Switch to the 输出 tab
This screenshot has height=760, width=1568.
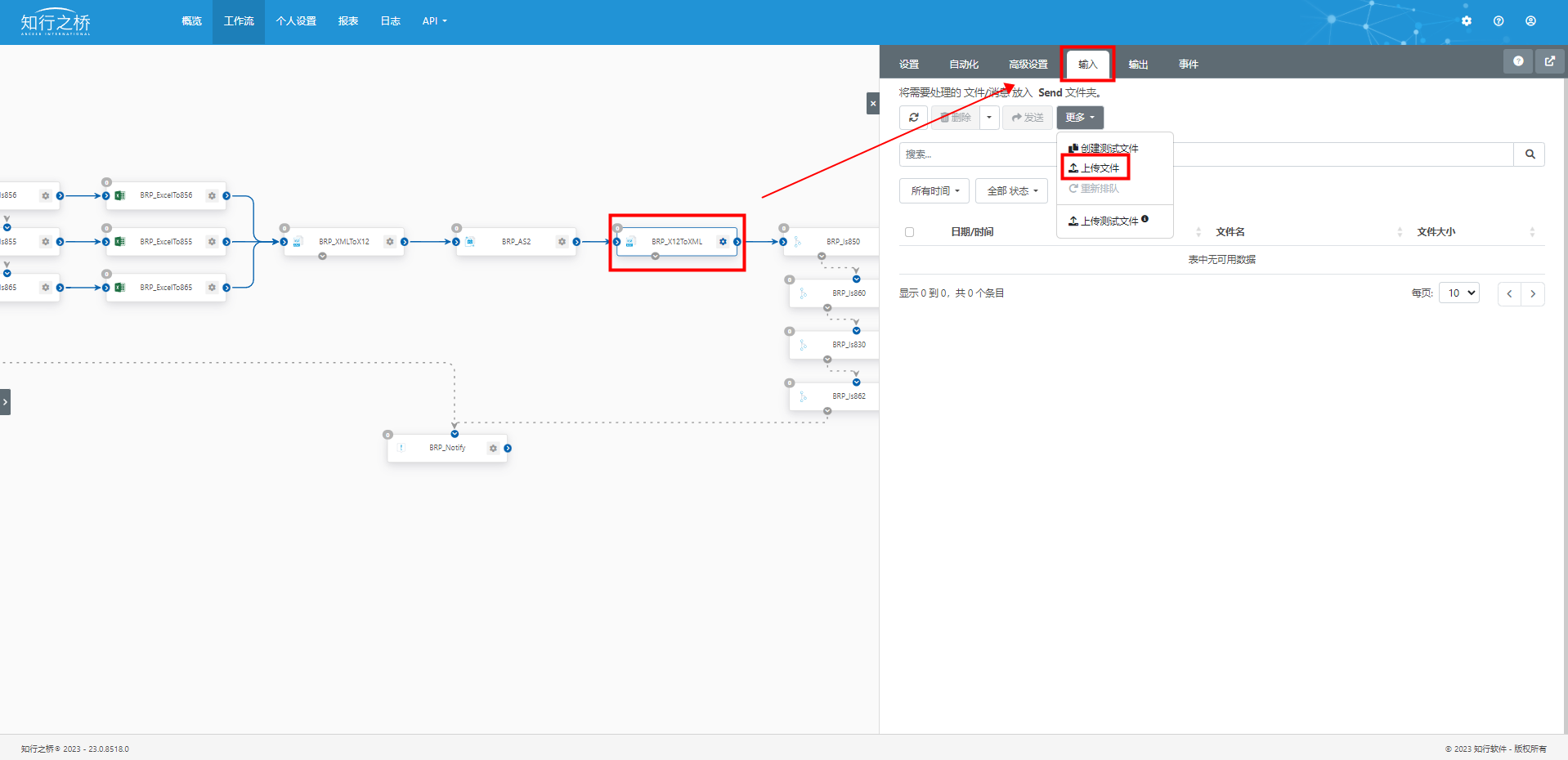coord(1138,65)
